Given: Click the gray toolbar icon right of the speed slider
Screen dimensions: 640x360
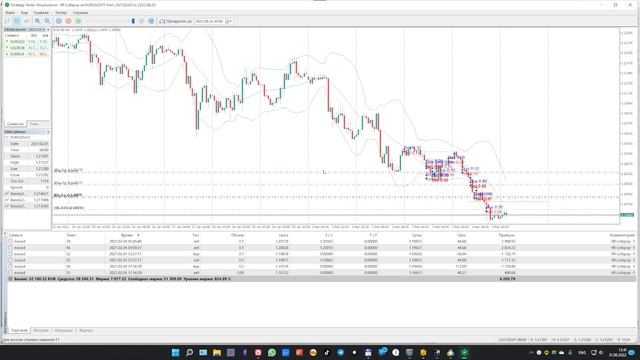Looking at the screenshot, I should 142,21.
